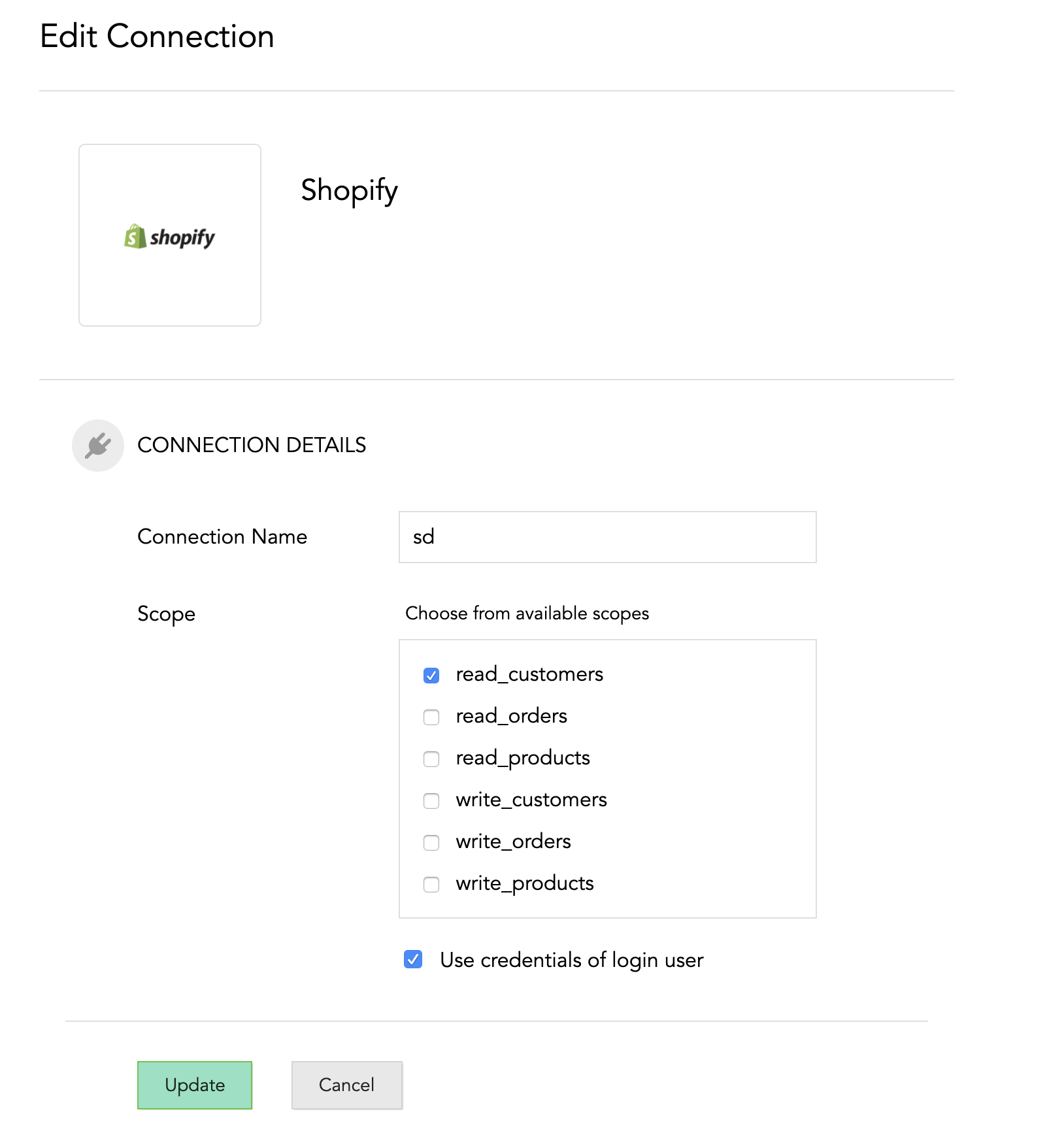Screen dimensions: 1064x1129
Task: Click the read_customers label text
Action: point(529,674)
